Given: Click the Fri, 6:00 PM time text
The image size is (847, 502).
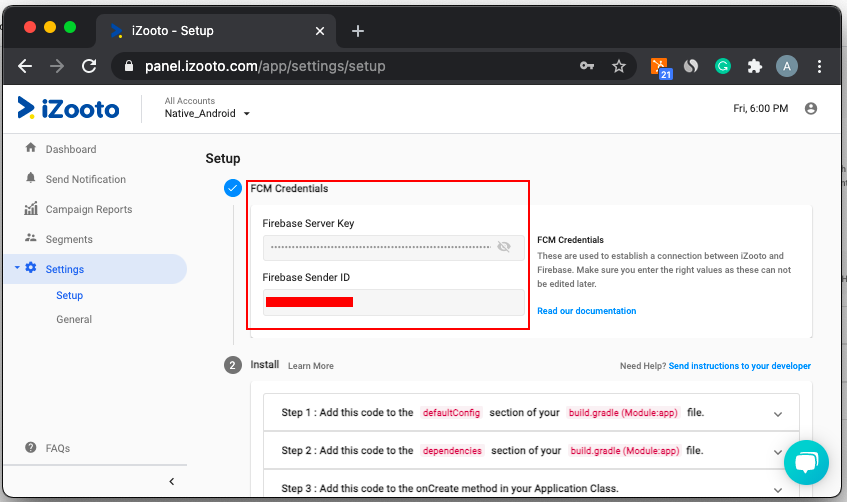Looking at the screenshot, I should 761,109.
